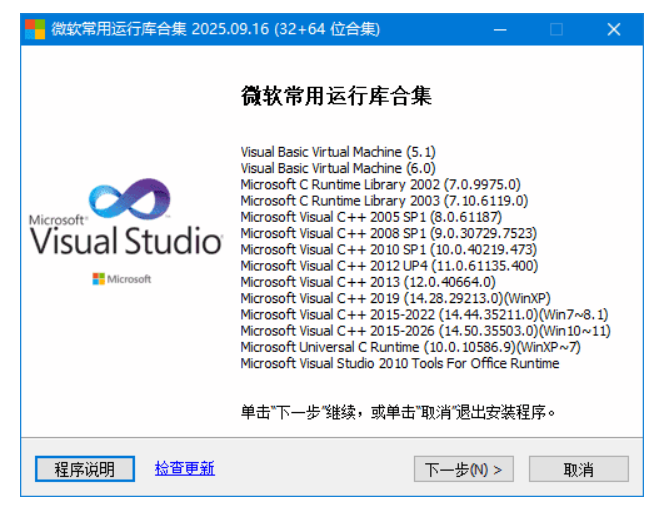Minimize the installer window
Screen dimensions: 663x510
pos(500,30)
